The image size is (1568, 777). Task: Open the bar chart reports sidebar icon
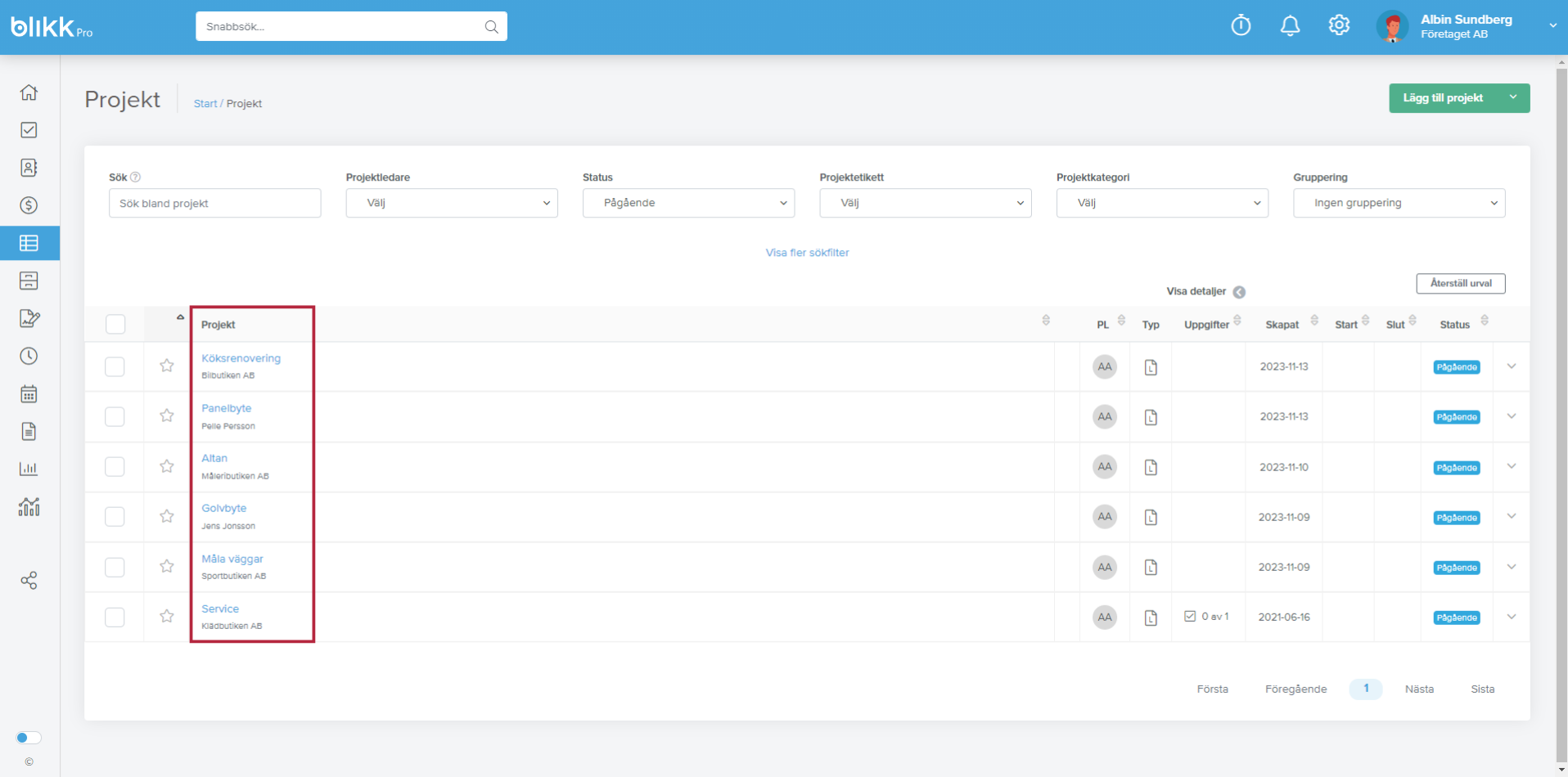click(x=29, y=469)
